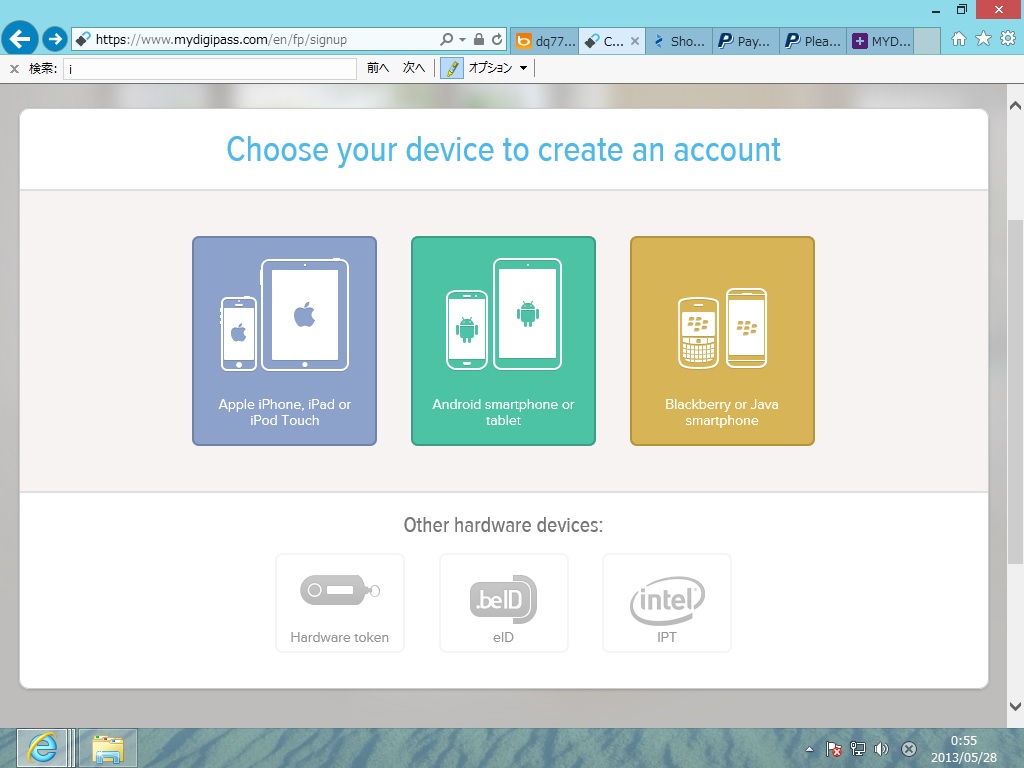Minimize the browser window
The width and height of the screenshot is (1024, 768).
coord(936,10)
